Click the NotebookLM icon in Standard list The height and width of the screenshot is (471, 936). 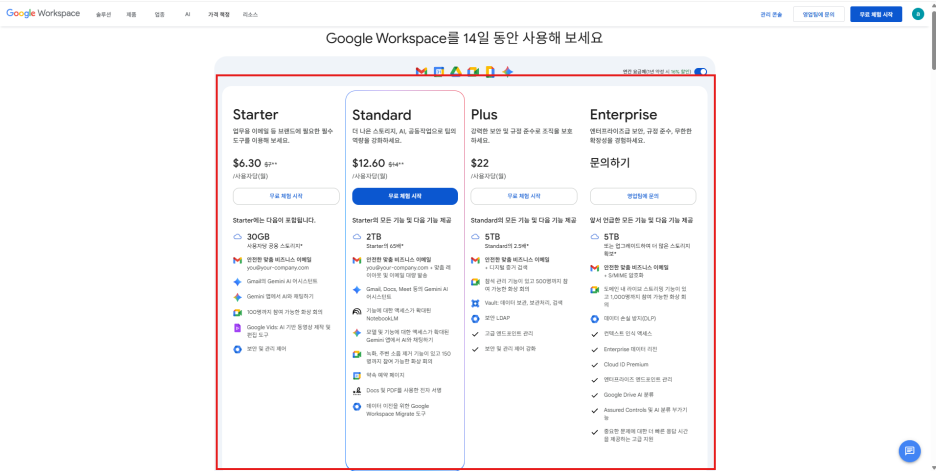click(x=356, y=311)
